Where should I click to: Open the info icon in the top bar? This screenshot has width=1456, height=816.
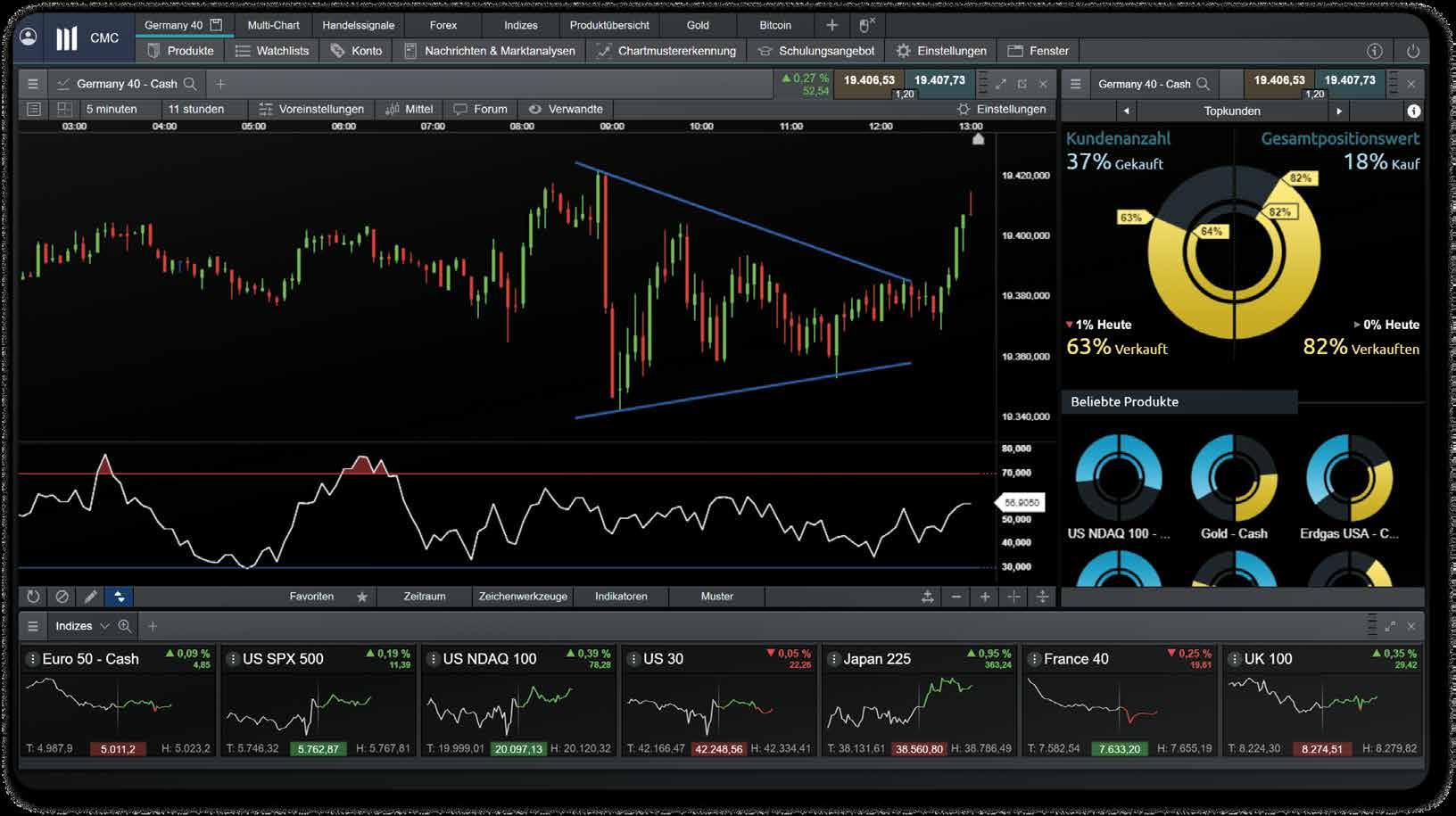(x=1375, y=51)
